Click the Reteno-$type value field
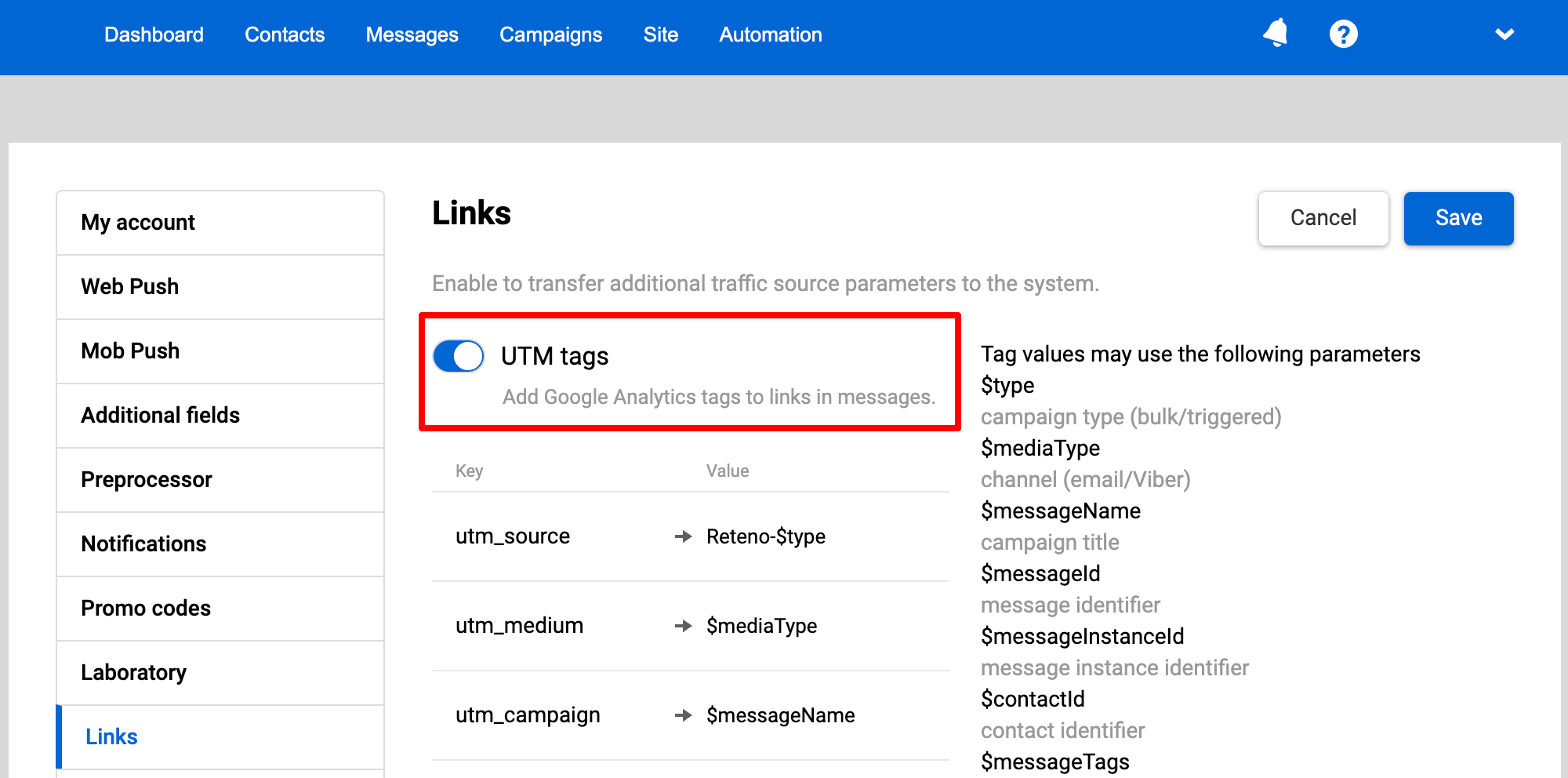Screen dimensions: 1568x778 click(x=766, y=536)
